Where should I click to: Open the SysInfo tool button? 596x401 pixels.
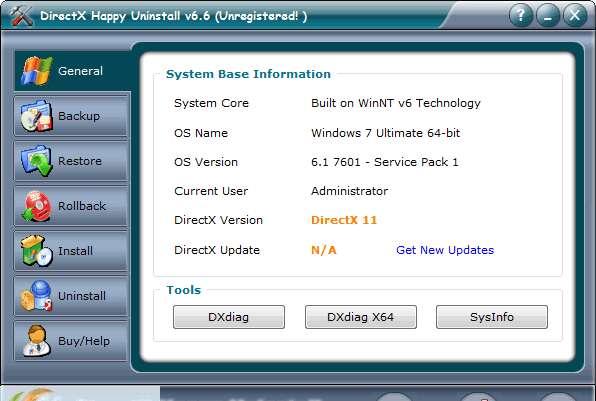coord(492,317)
